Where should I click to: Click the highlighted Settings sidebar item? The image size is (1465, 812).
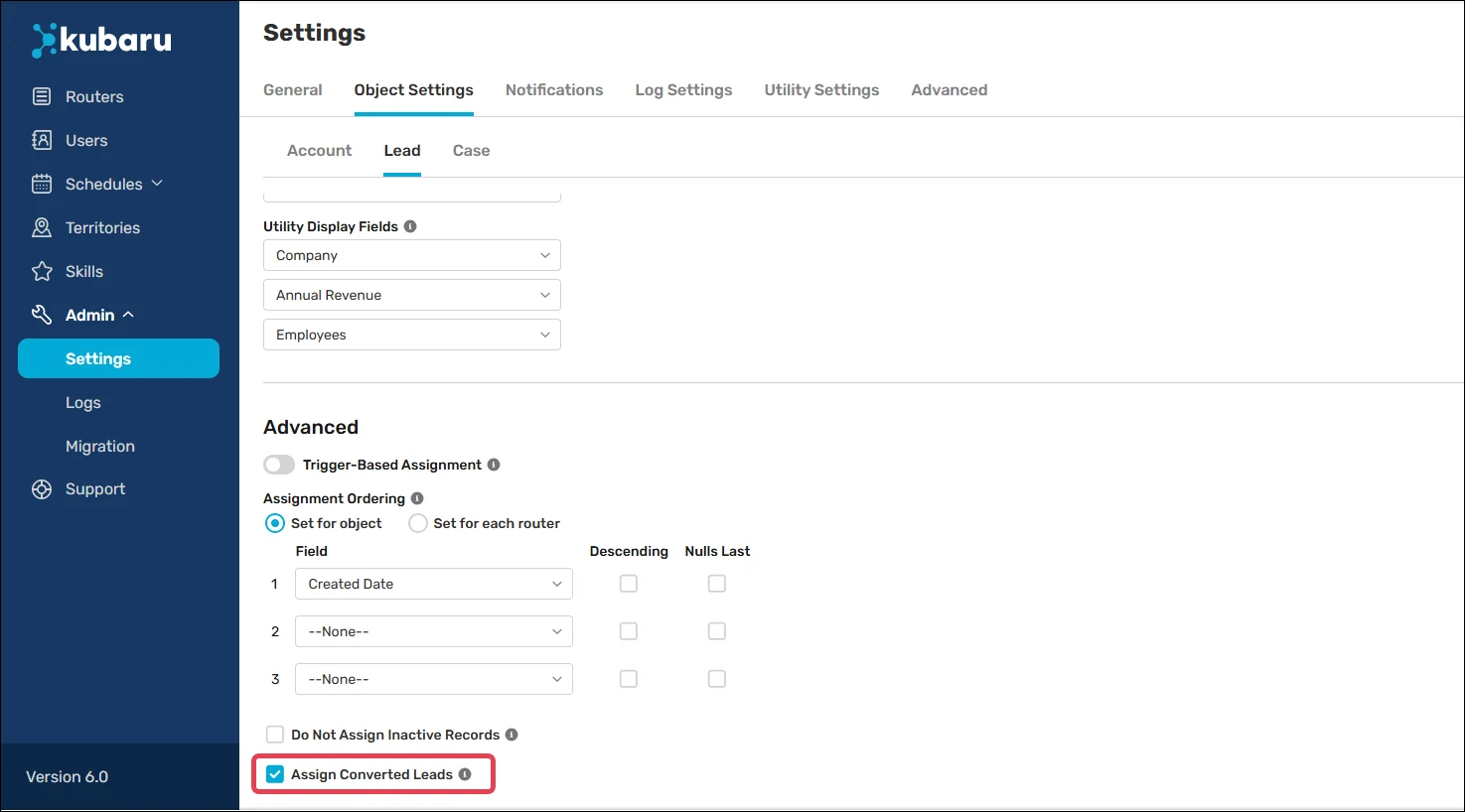tap(118, 358)
